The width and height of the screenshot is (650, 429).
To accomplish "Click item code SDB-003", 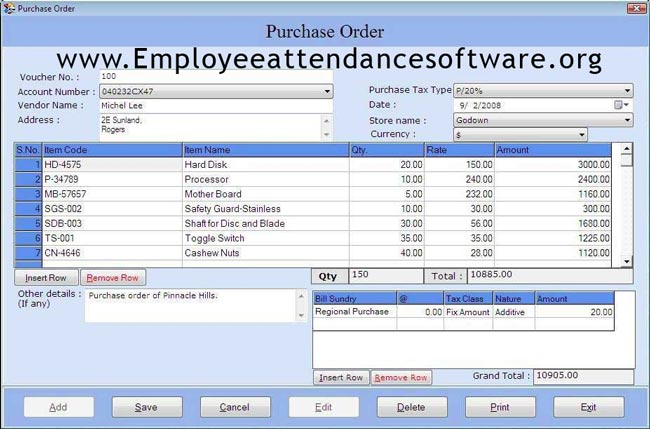I will 112,223.
